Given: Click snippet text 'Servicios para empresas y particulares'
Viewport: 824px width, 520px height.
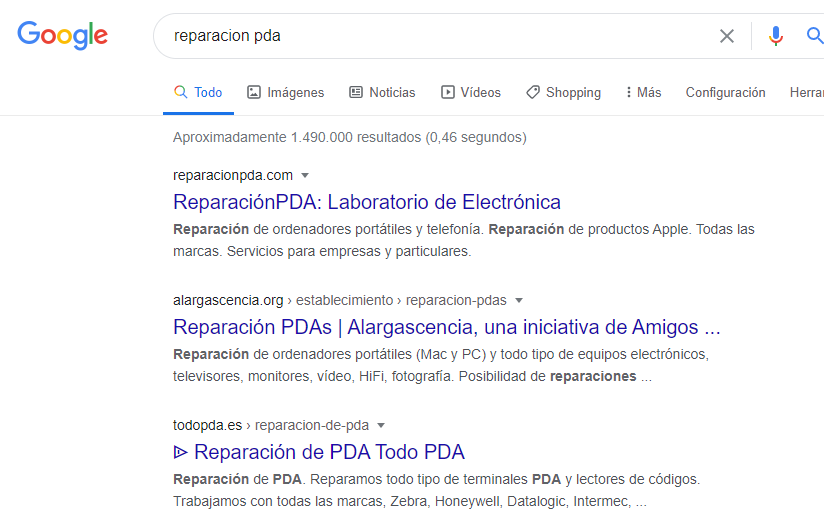Looking at the screenshot, I should 348,252.
